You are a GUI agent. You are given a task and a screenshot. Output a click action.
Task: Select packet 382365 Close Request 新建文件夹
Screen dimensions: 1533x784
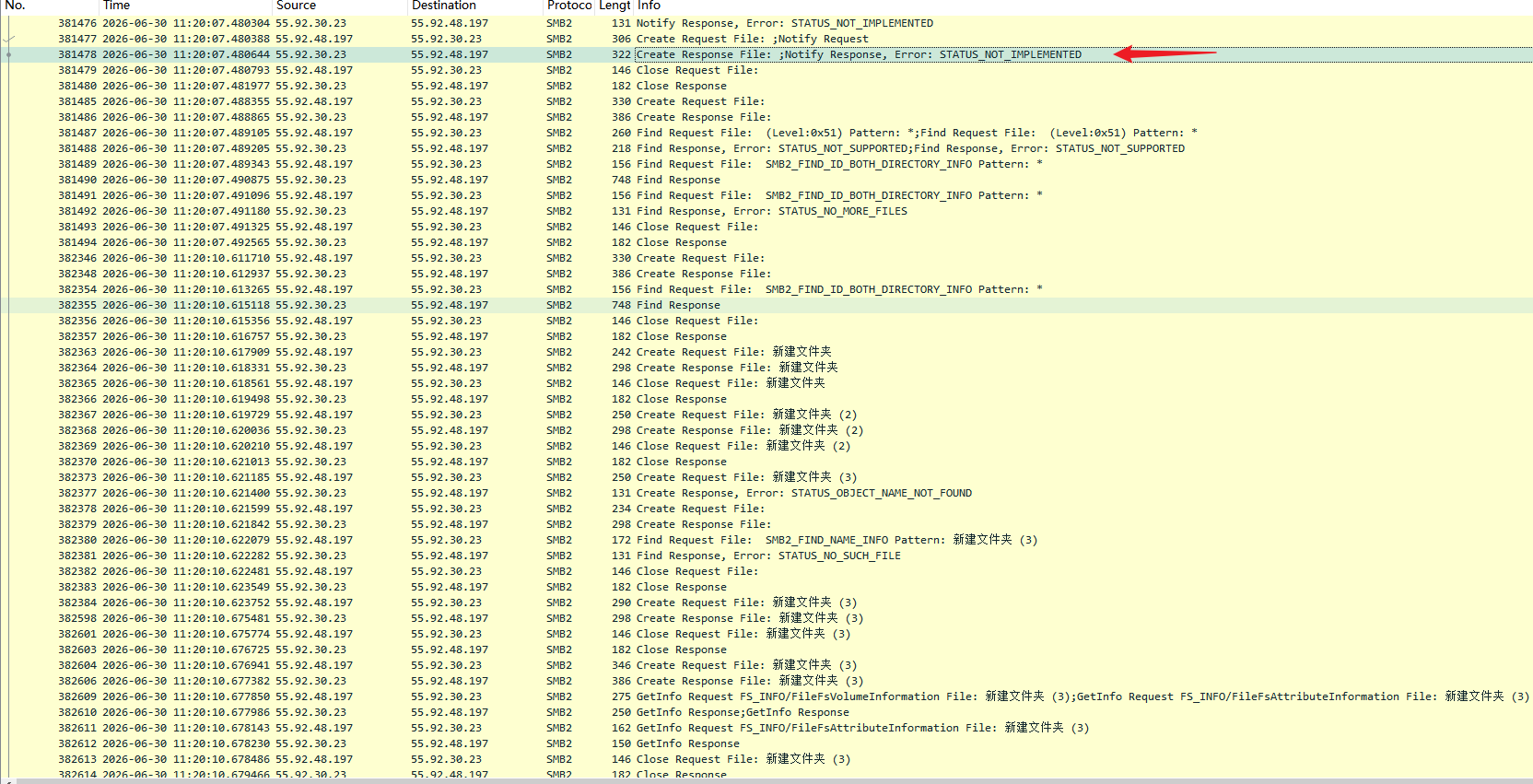[766, 383]
